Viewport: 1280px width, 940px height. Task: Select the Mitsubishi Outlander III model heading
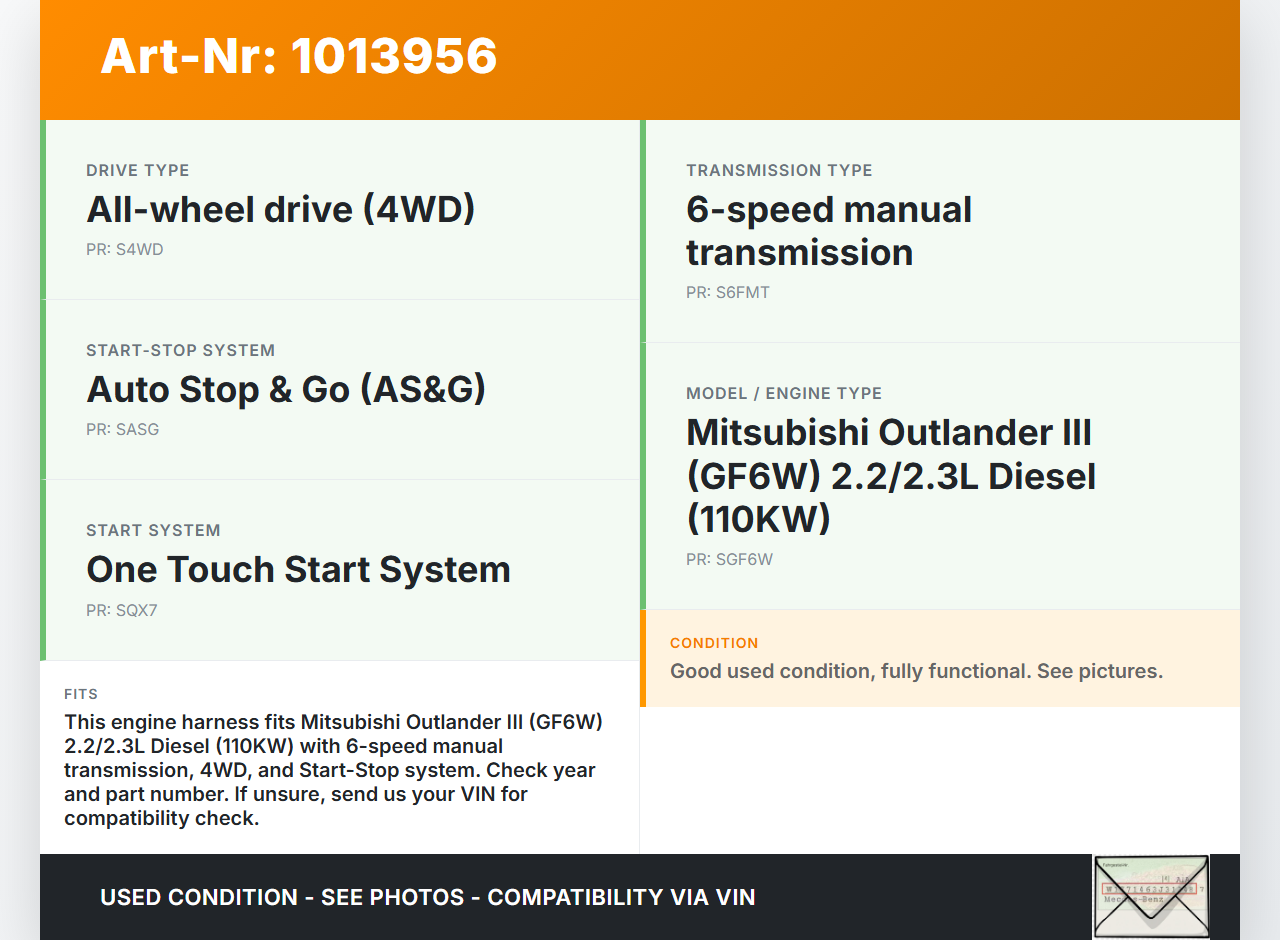click(x=890, y=475)
